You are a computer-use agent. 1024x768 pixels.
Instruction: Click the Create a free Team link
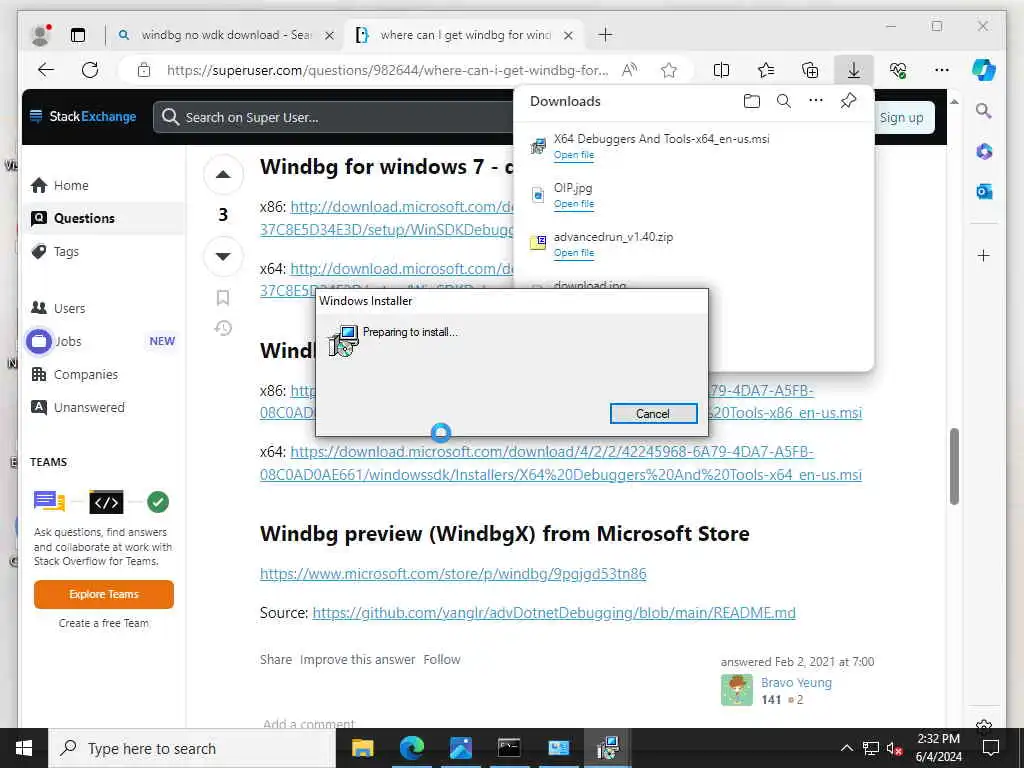[x=104, y=623]
